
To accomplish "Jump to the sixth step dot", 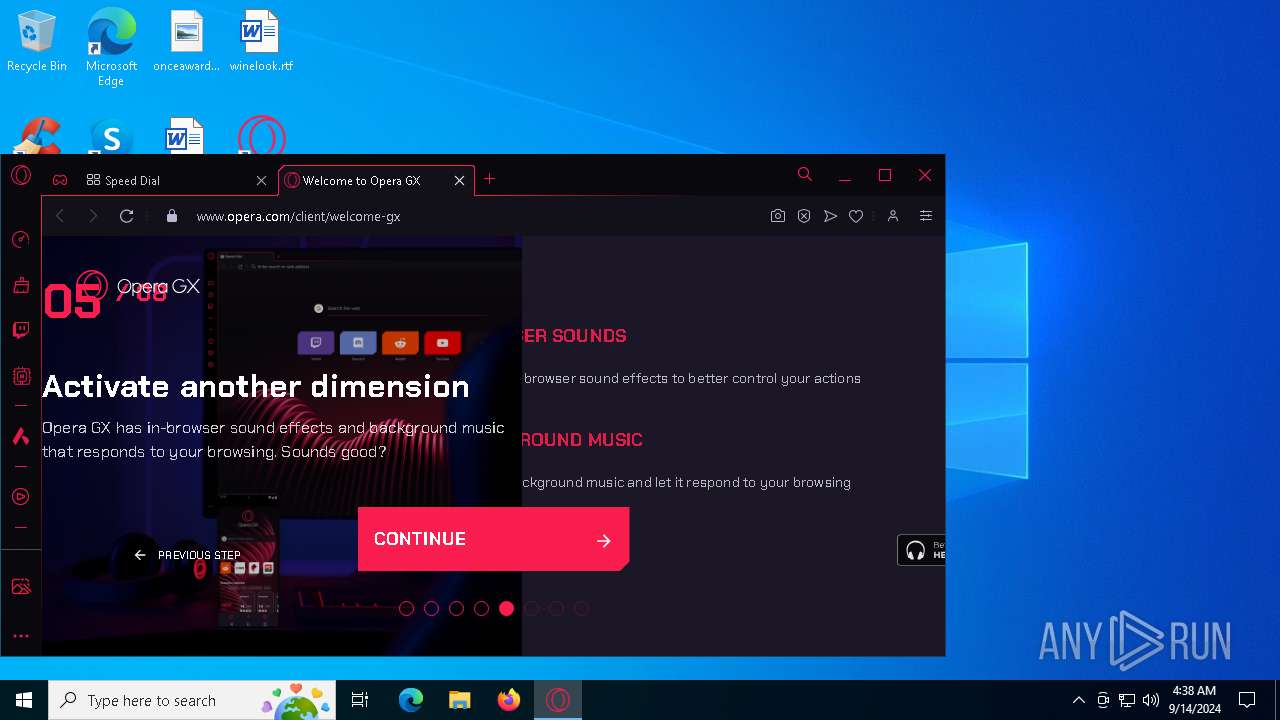I will (x=531, y=608).
